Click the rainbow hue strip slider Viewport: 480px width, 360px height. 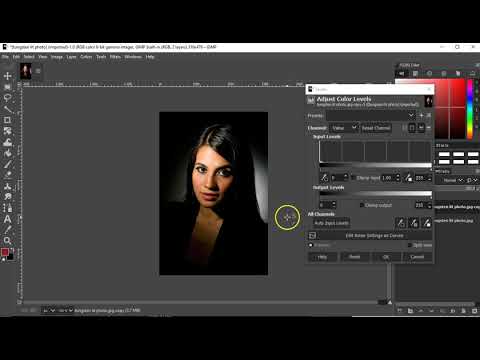pos(470,109)
